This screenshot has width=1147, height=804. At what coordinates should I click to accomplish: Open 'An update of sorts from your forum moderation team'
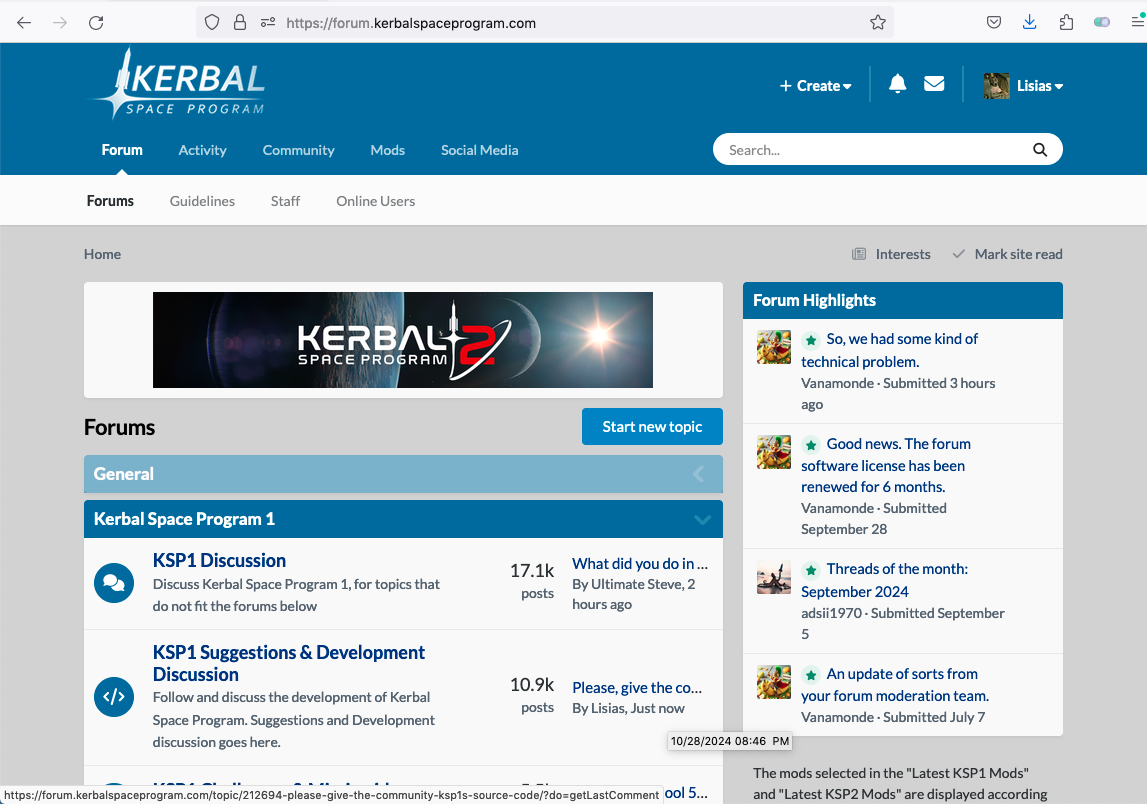point(895,685)
